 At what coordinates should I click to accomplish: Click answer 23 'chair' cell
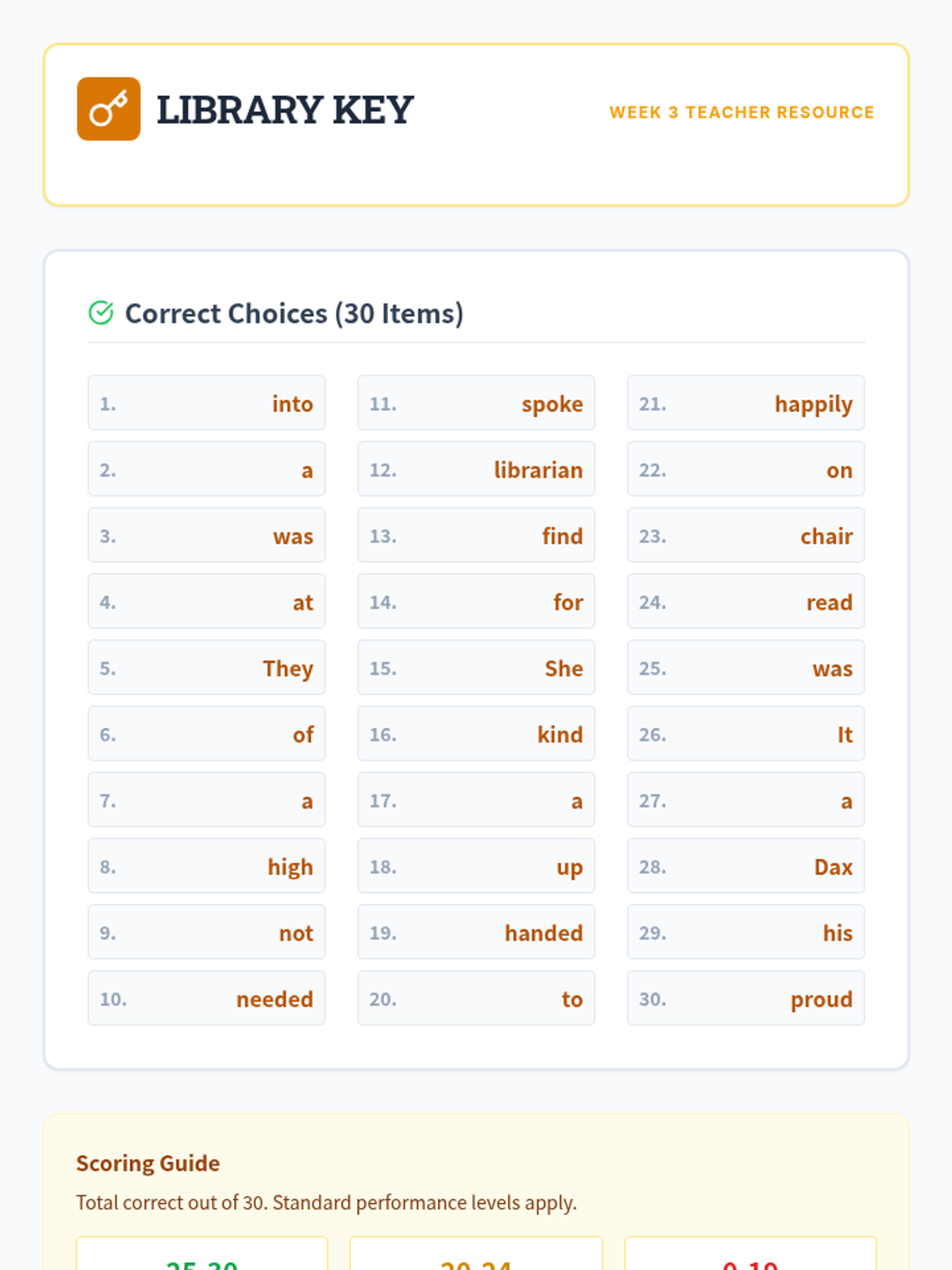pyautogui.click(x=746, y=536)
